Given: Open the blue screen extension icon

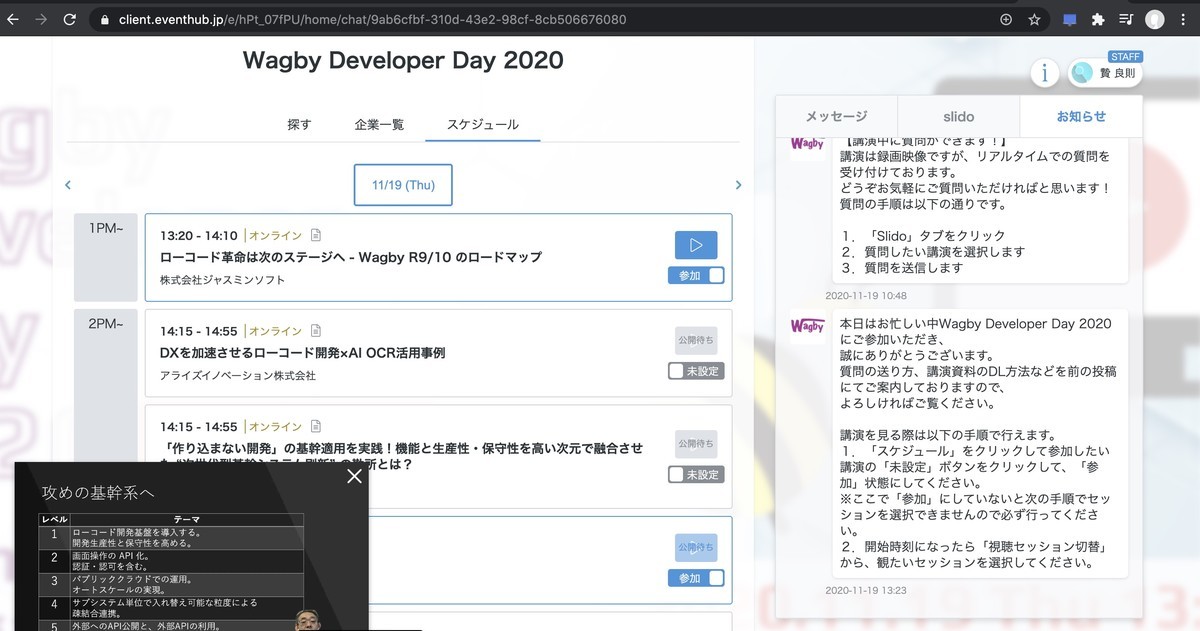Looking at the screenshot, I should [x=1069, y=19].
